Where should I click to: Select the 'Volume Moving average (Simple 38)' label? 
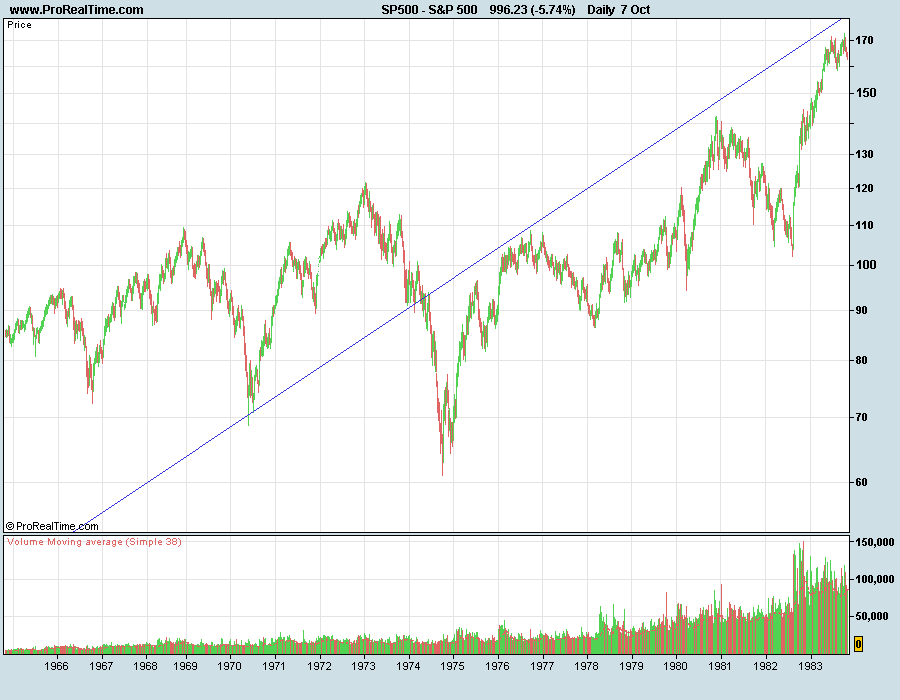(94, 542)
